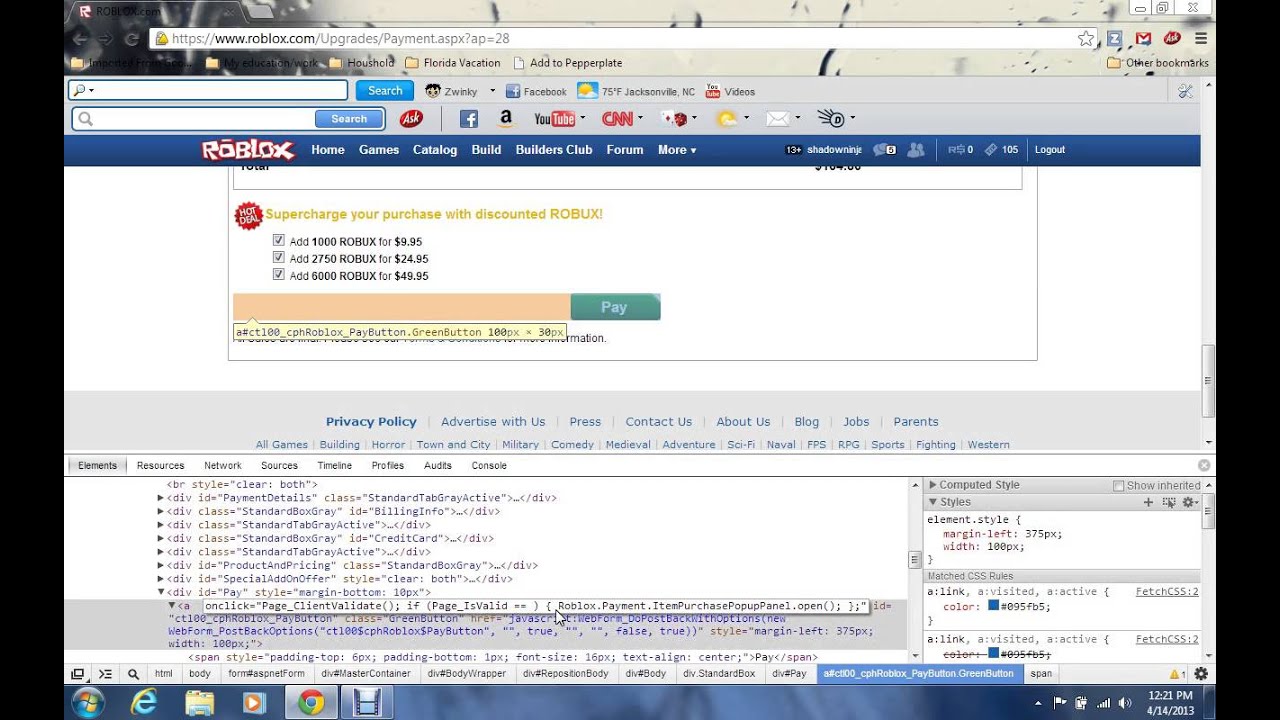Viewport: 1280px width, 720px height.
Task: Click the mail envelope icon in toolbar
Action: click(777, 119)
